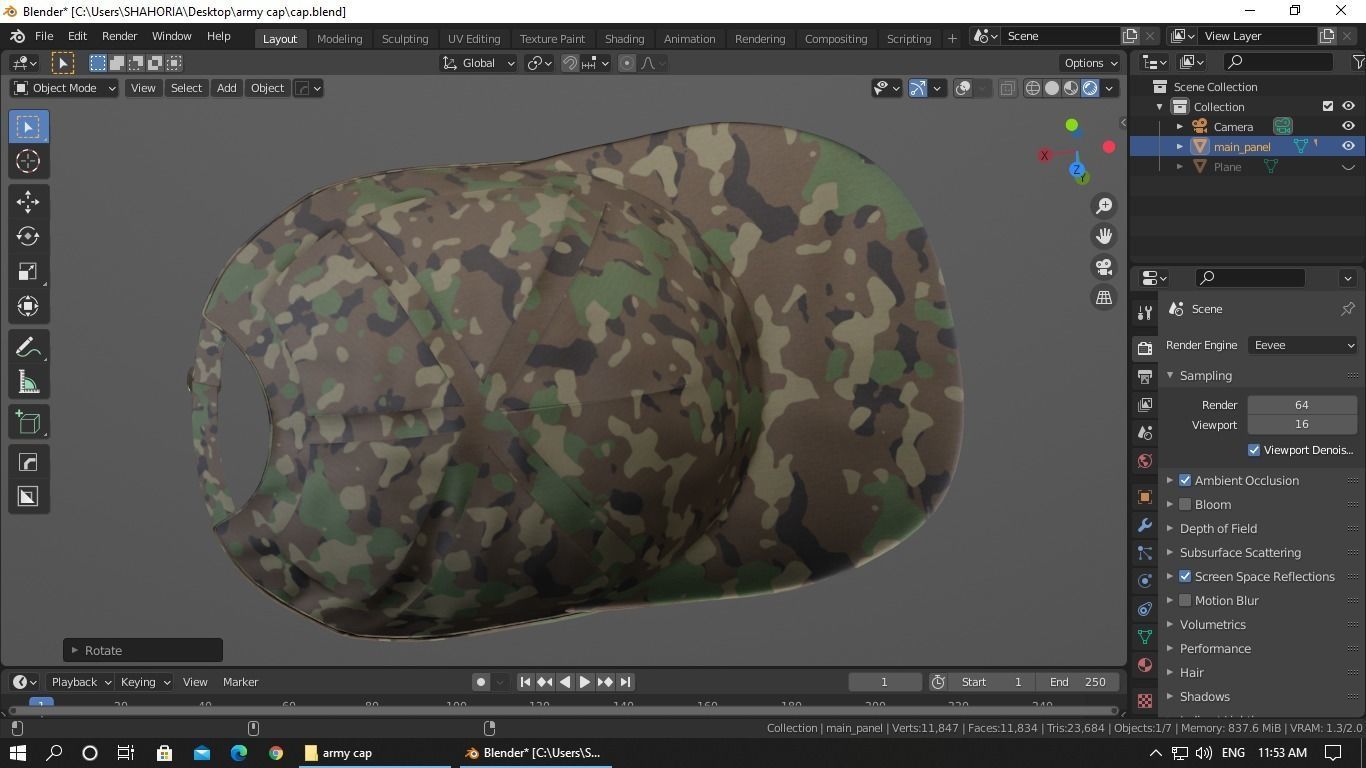Screen dimensions: 1366x768
Task: Open the File menu
Action: (x=44, y=36)
